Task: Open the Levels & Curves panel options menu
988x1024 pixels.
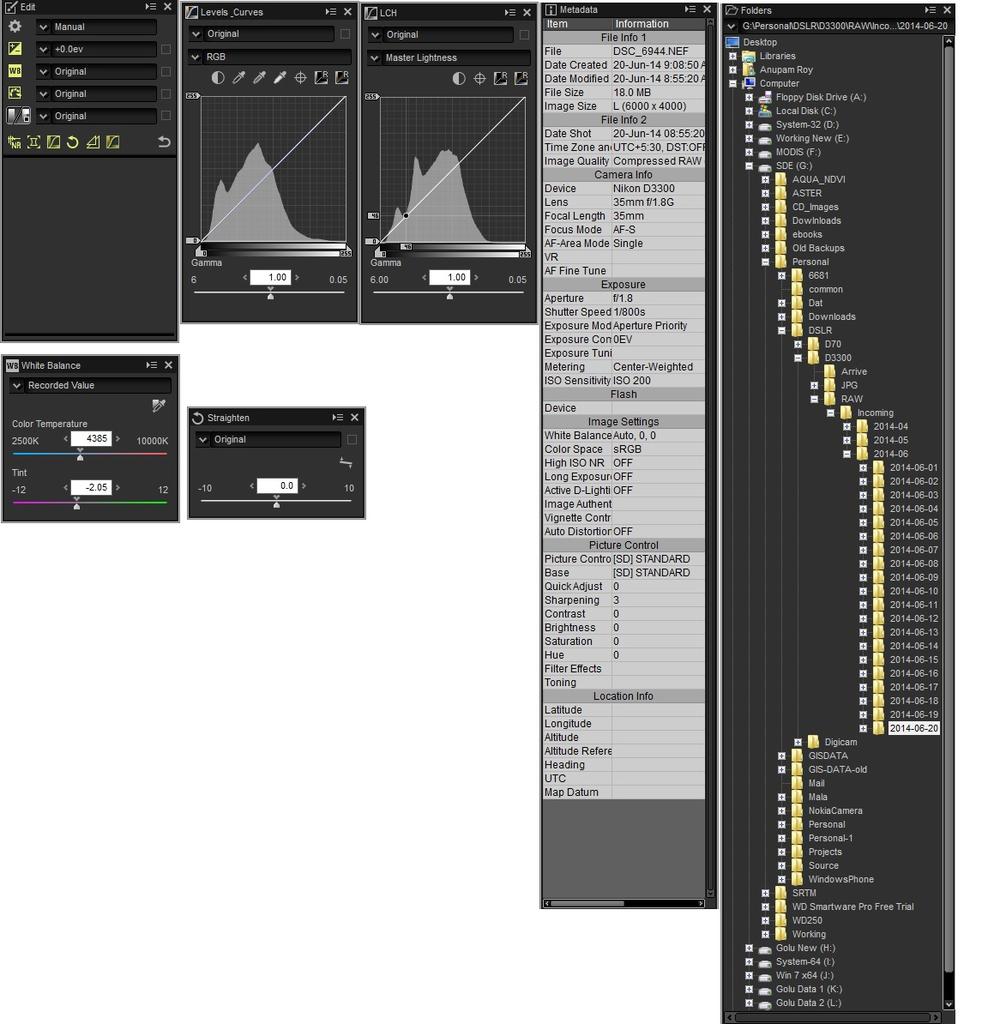Action: tap(330, 12)
